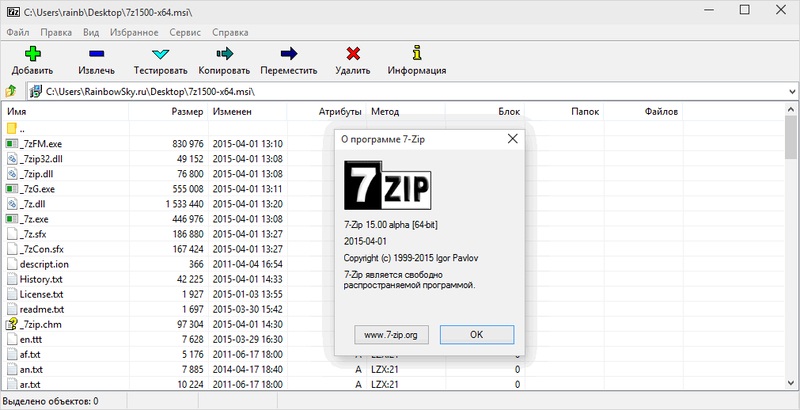Click the up-folder icon beside address bar
This screenshot has width=800, height=410.
[12, 92]
